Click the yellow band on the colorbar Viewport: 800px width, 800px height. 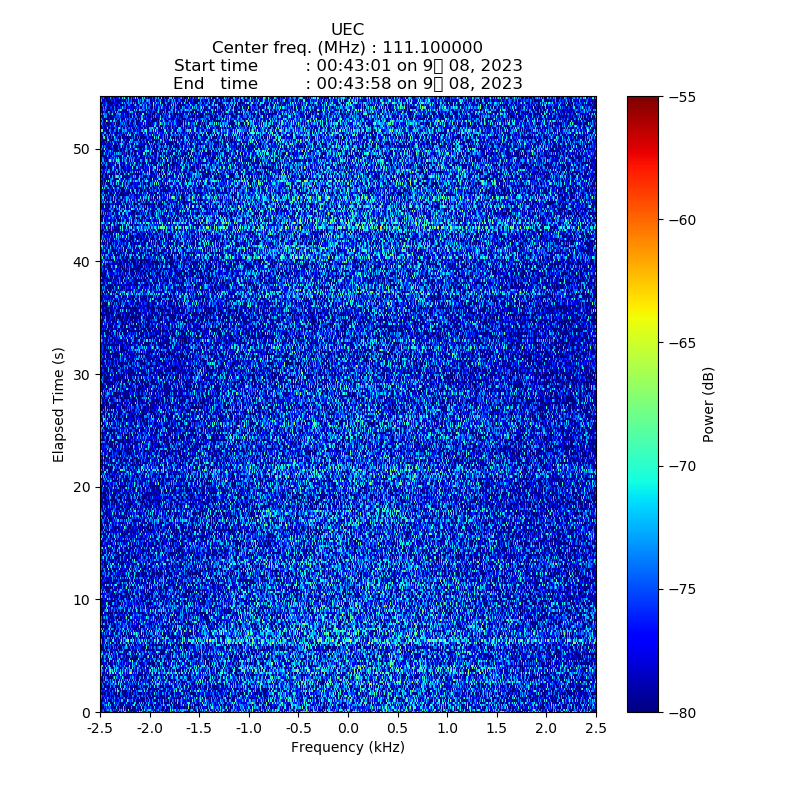(x=643, y=318)
